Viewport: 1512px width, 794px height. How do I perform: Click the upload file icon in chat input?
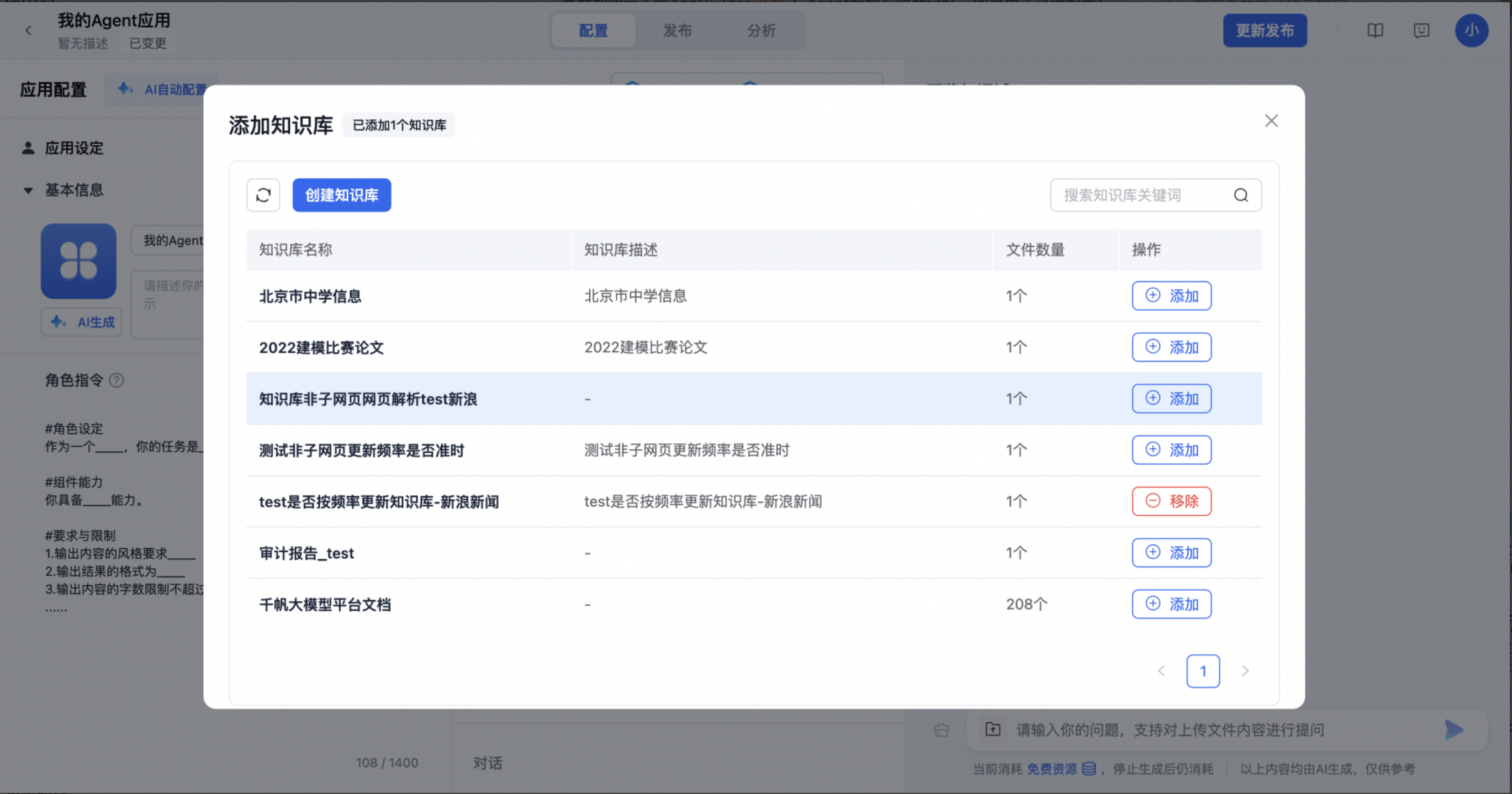point(992,729)
